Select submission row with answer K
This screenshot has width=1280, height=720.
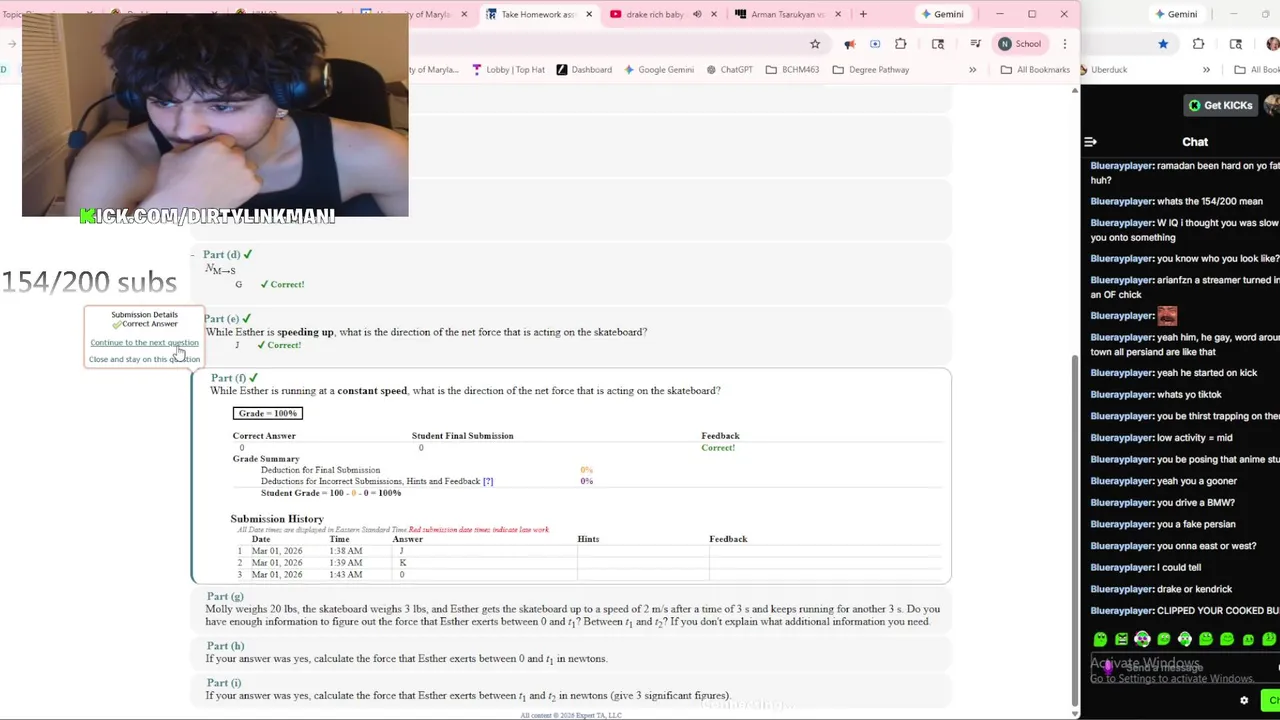[589, 563]
